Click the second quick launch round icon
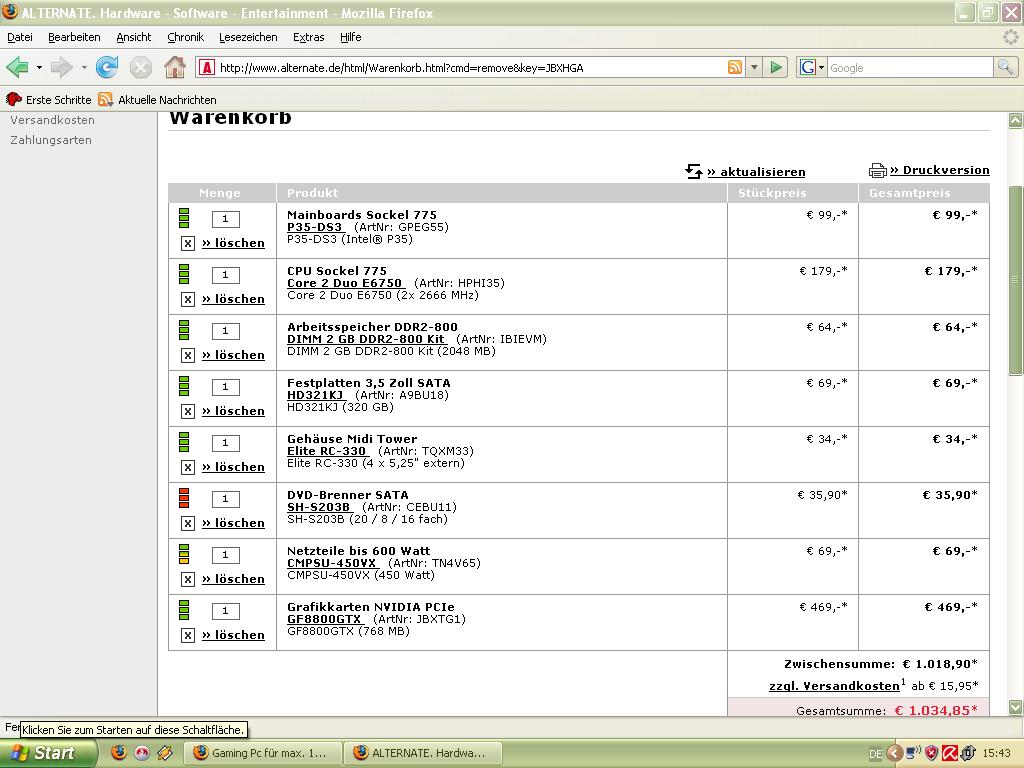 pyautogui.click(x=142, y=752)
